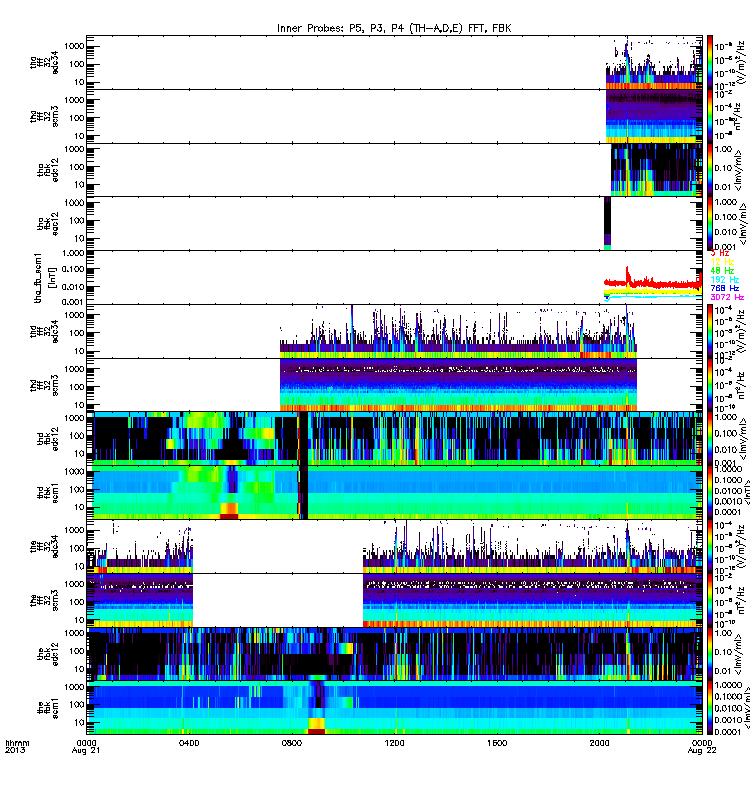Select the 'thd fbk scm1' axis label
Viewport: 750px width, 800px height.
(x=48, y=493)
